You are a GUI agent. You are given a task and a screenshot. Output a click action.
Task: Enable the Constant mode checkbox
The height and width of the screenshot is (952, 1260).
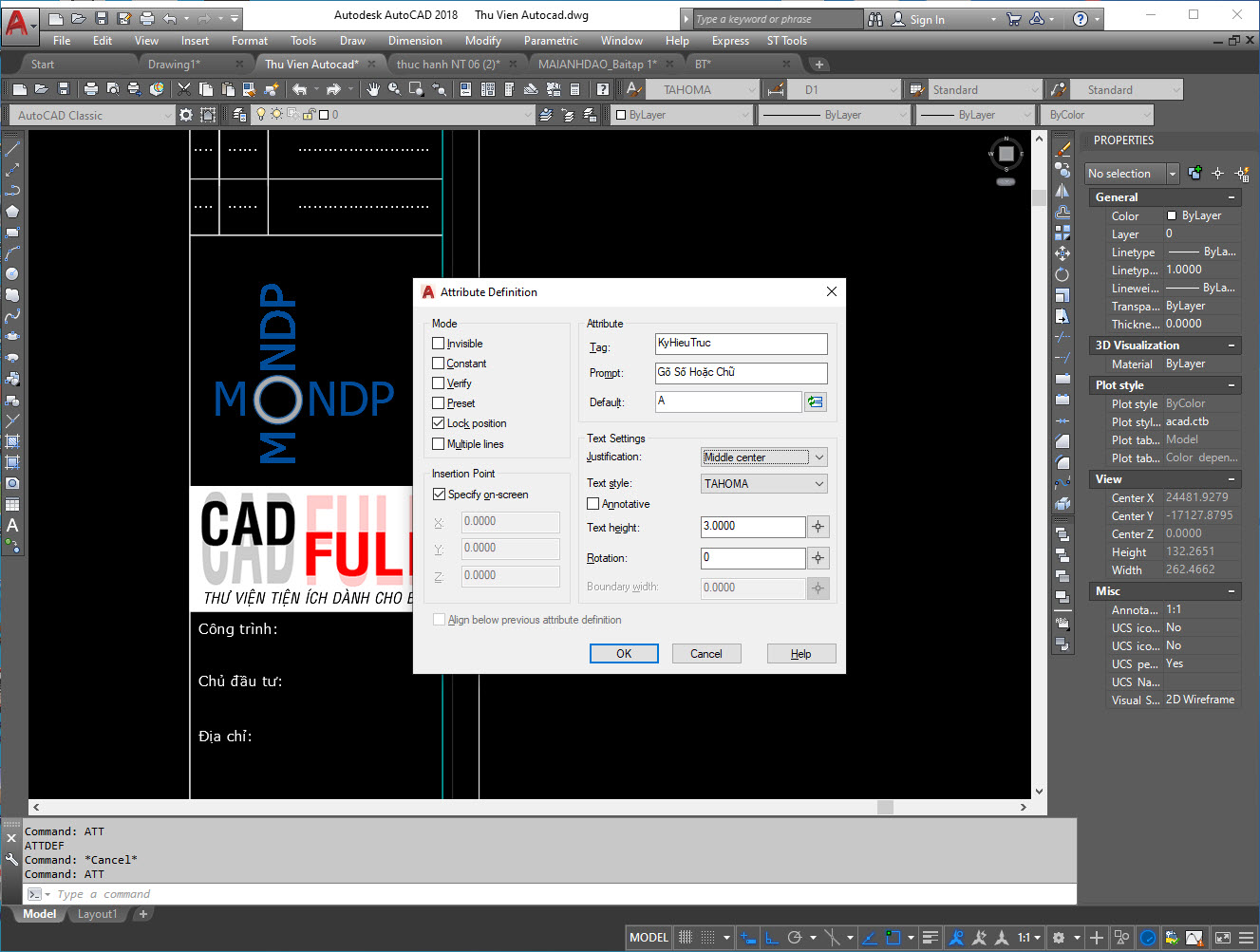(x=438, y=364)
